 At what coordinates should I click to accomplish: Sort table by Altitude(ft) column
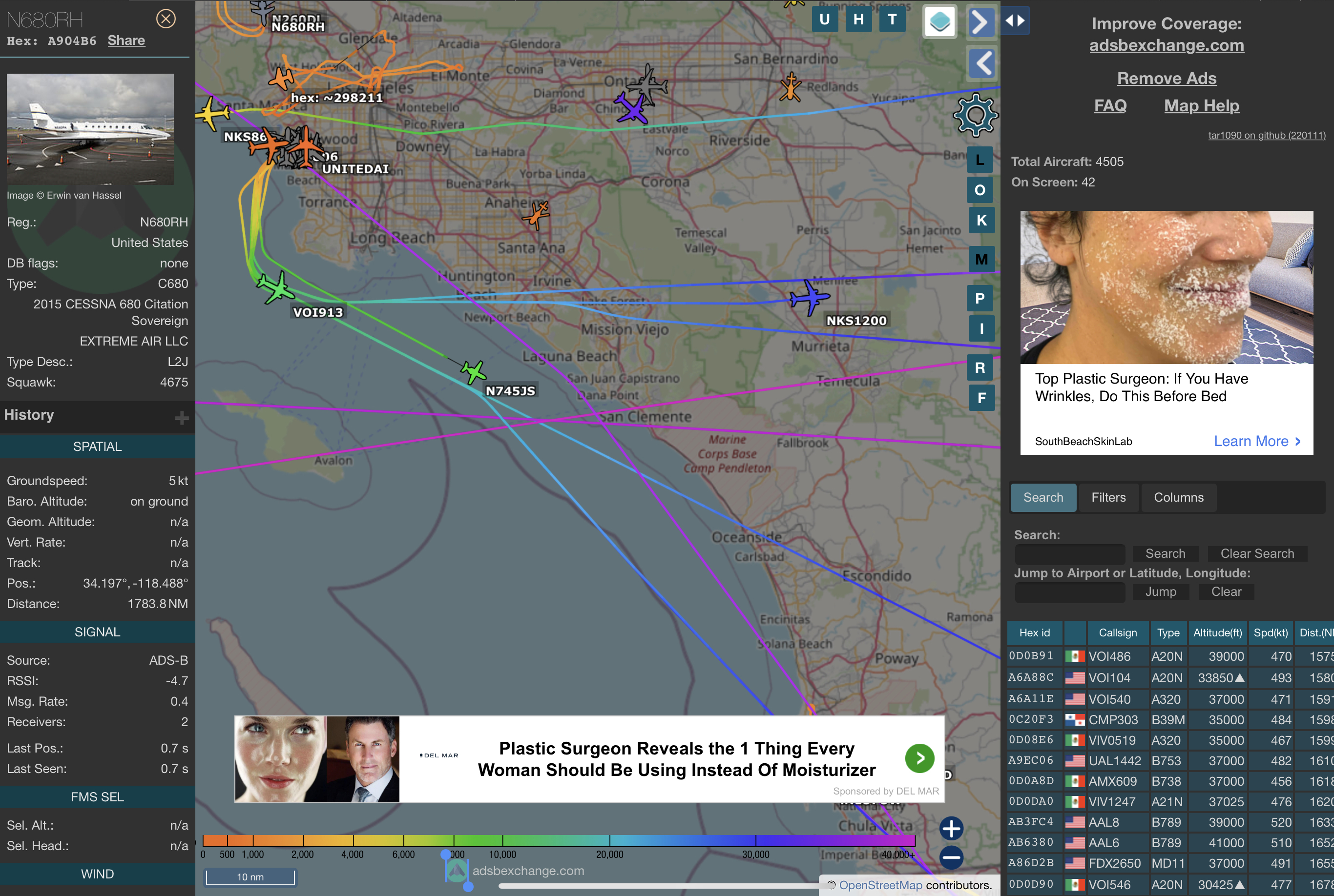(1217, 632)
